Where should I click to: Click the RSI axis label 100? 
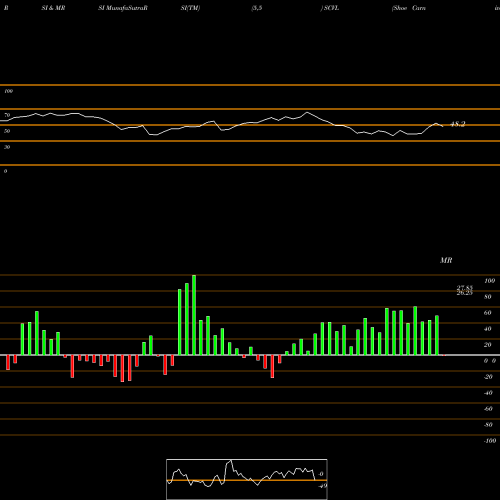click(x=8, y=91)
